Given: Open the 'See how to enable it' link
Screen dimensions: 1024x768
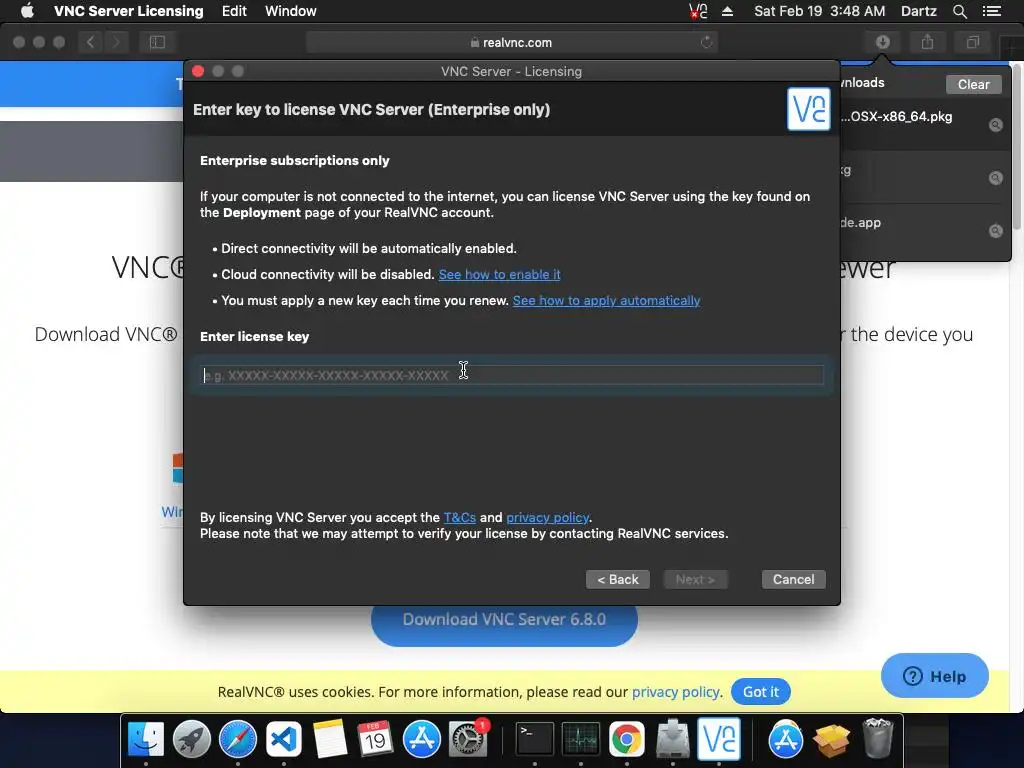Looking at the screenshot, I should [x=500, y=274].
